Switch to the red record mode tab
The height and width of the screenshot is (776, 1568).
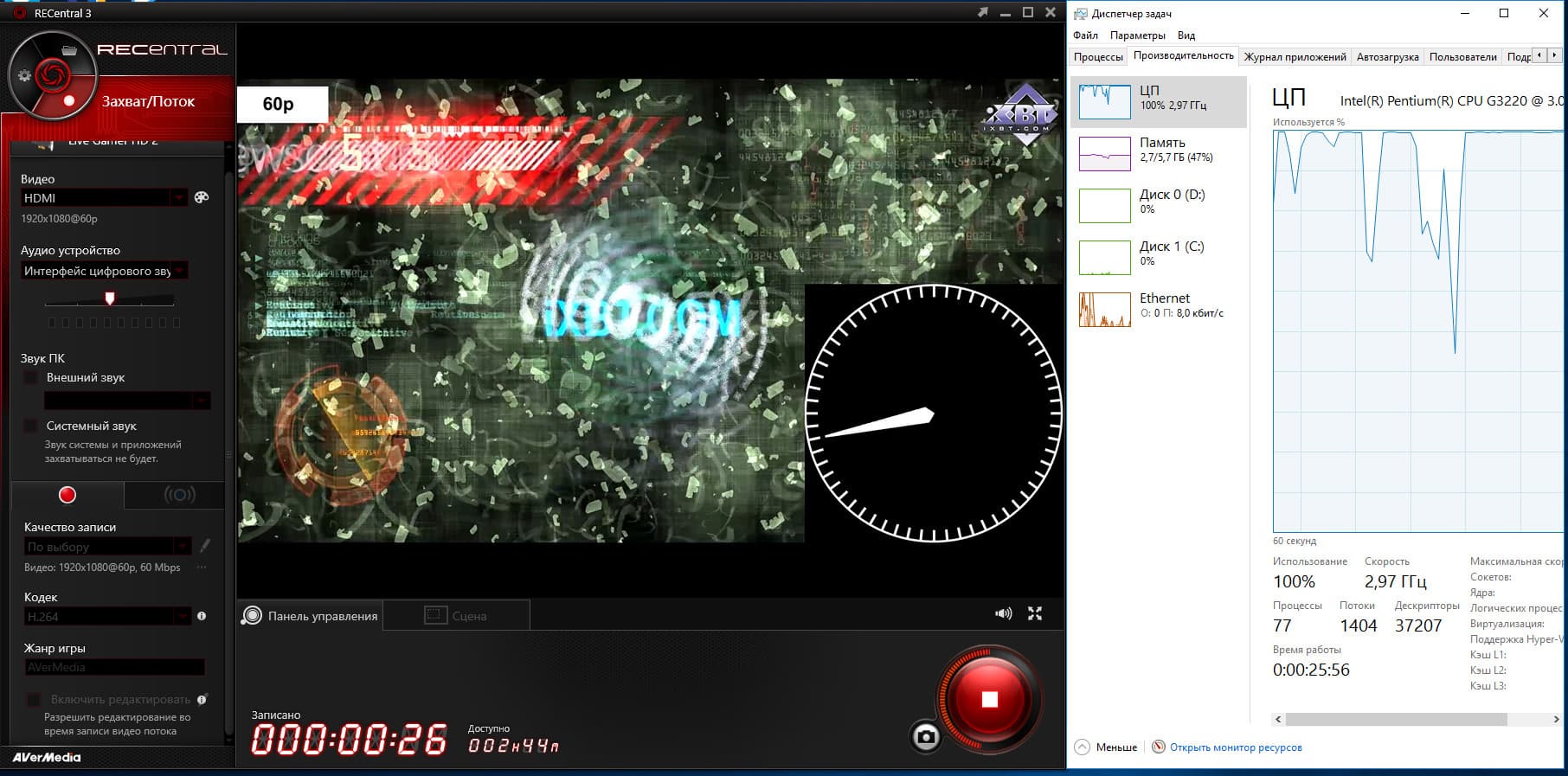[67, 495]
